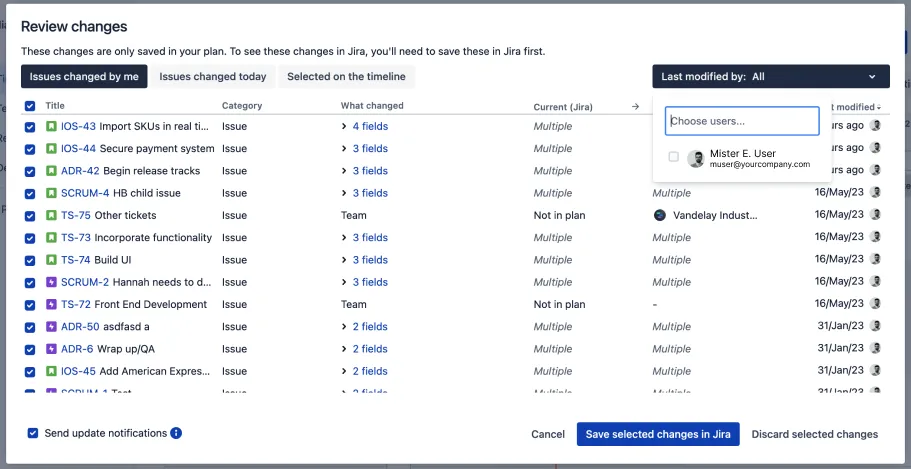
Task: Select the Issues changed by me filter
Action: pyautogui.click(x=84, y=76)
